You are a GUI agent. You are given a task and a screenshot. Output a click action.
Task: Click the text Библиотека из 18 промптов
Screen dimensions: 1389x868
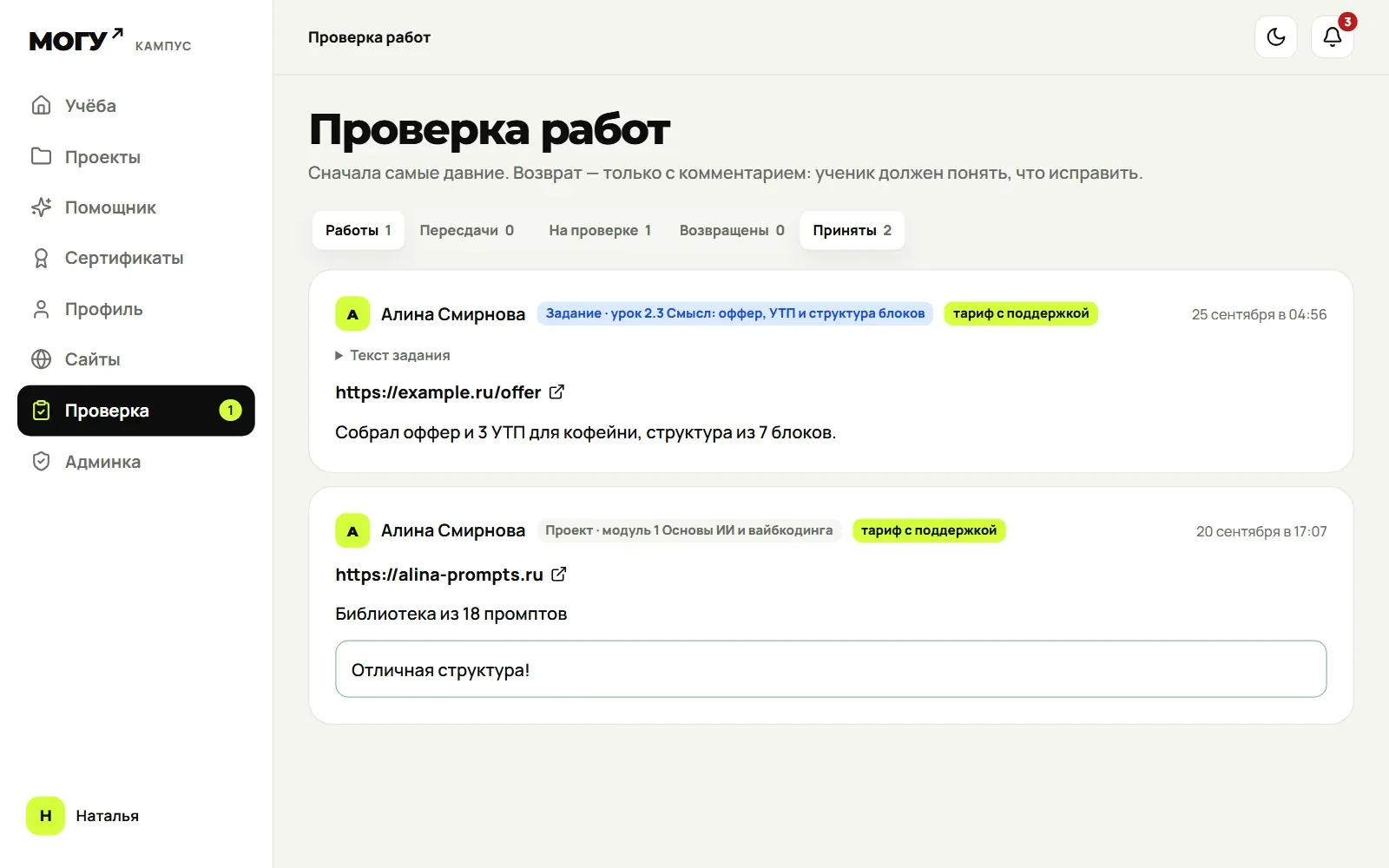[x=451, y=614]
